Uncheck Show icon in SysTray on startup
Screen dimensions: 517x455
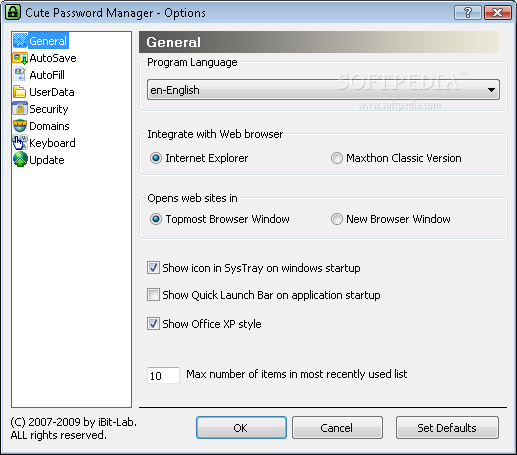153,268
